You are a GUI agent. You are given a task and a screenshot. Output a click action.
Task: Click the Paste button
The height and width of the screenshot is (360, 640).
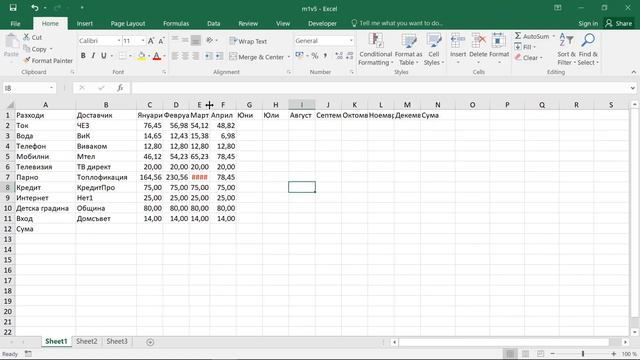(11, 46)
